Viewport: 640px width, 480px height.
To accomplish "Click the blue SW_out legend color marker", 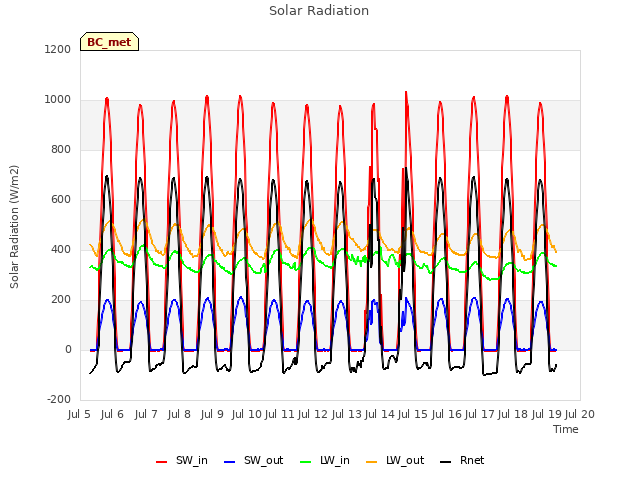I will pos(230,462).
